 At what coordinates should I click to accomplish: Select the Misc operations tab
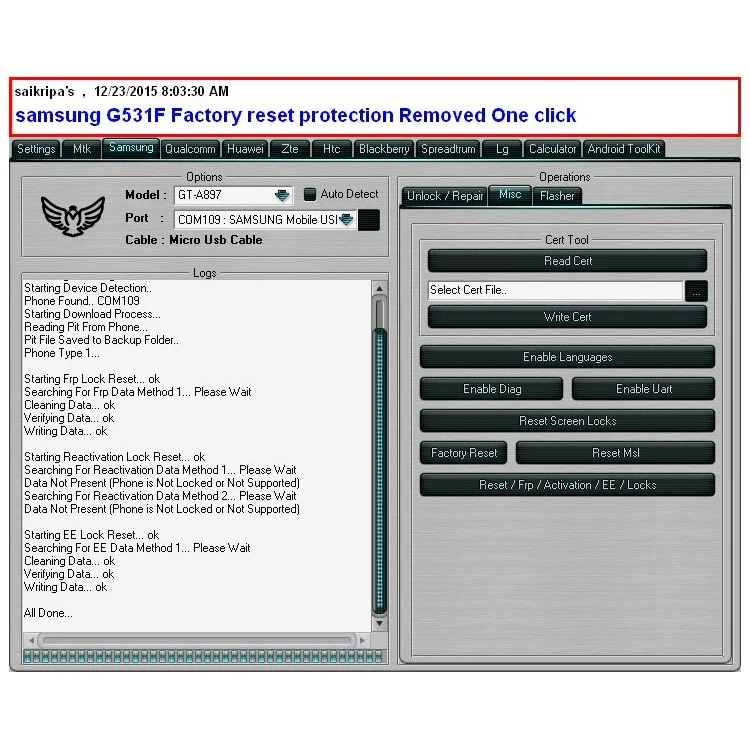pyautogui.click(x=510, y=195)
